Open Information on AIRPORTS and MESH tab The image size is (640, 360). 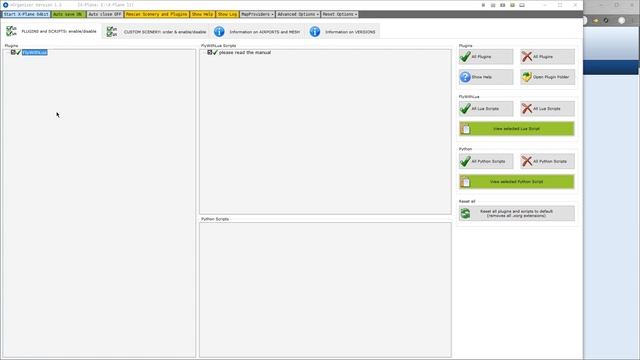click(257, 31)
